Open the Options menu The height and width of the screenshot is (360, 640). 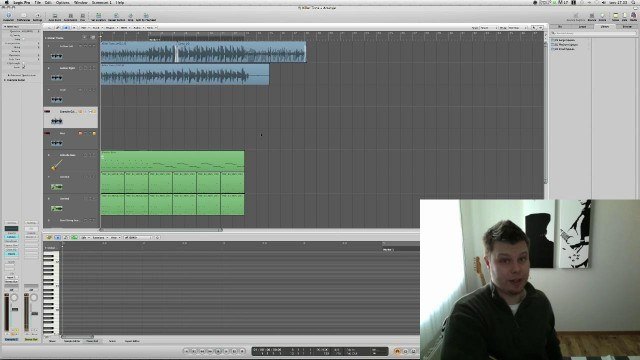coord(62,2)
